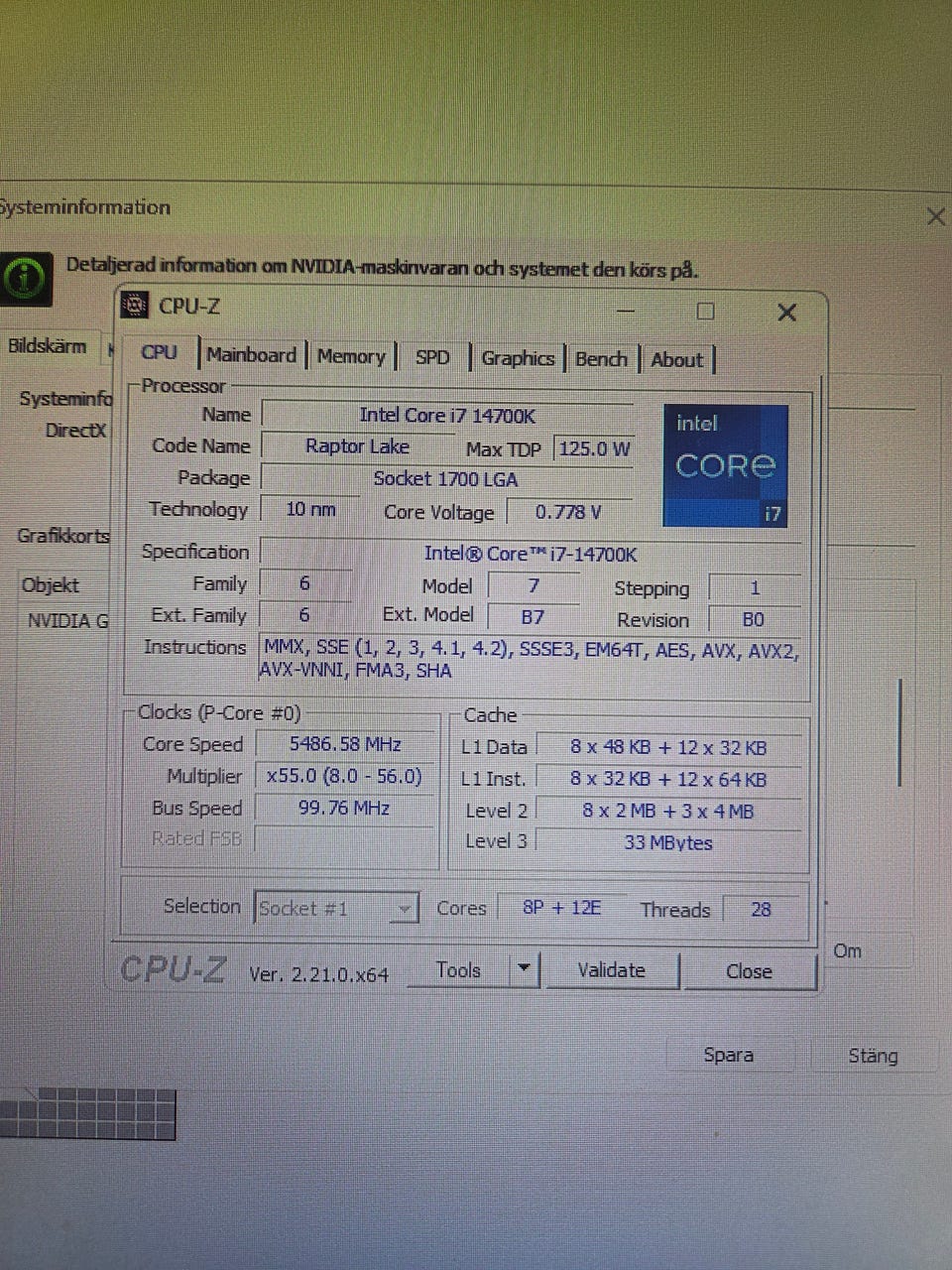Select the CPU tab

point(159,352)
